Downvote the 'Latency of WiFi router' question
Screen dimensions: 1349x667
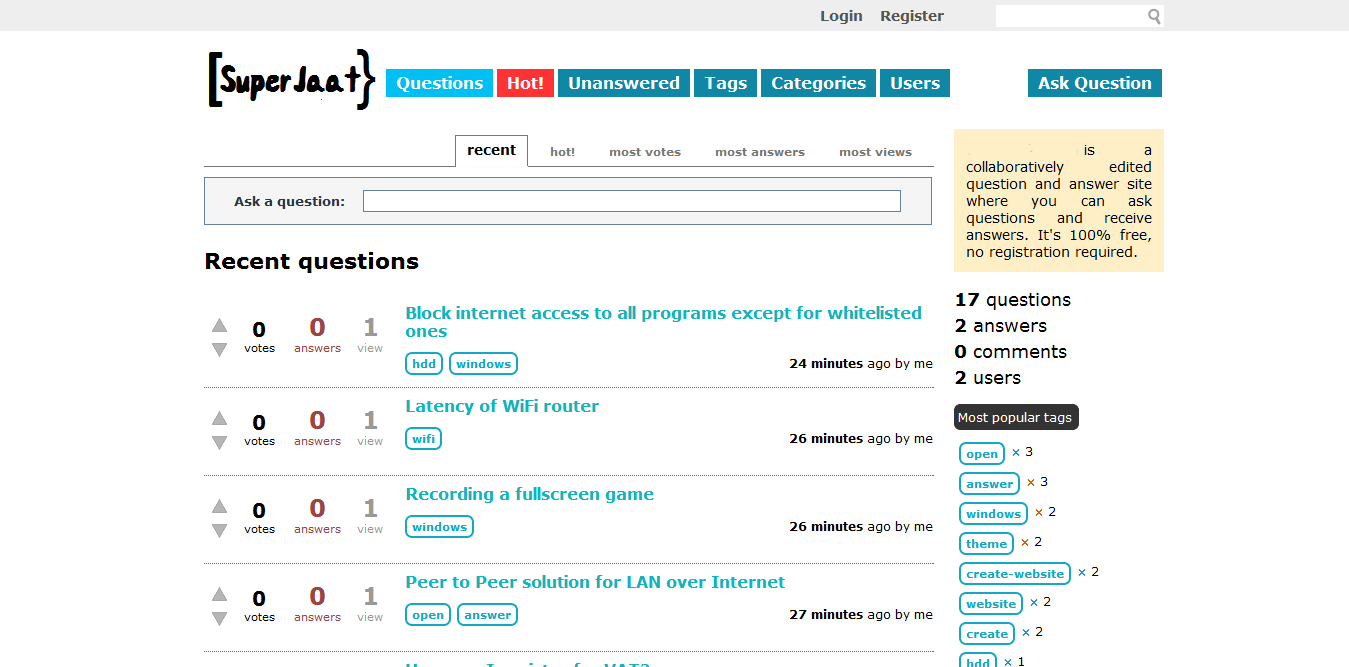[220, 442]
